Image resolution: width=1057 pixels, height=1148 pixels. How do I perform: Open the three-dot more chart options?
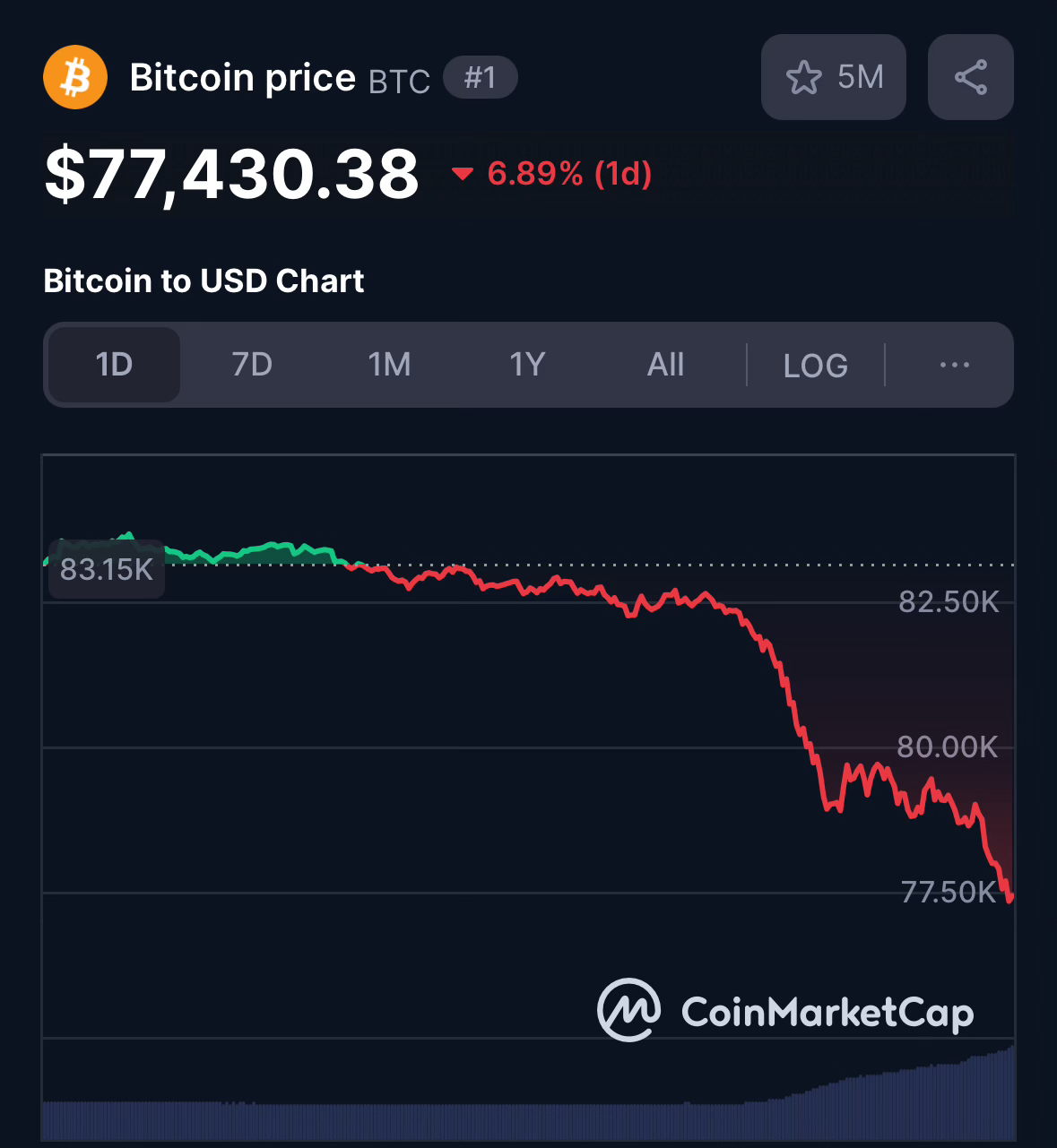[x=954, y=365]
